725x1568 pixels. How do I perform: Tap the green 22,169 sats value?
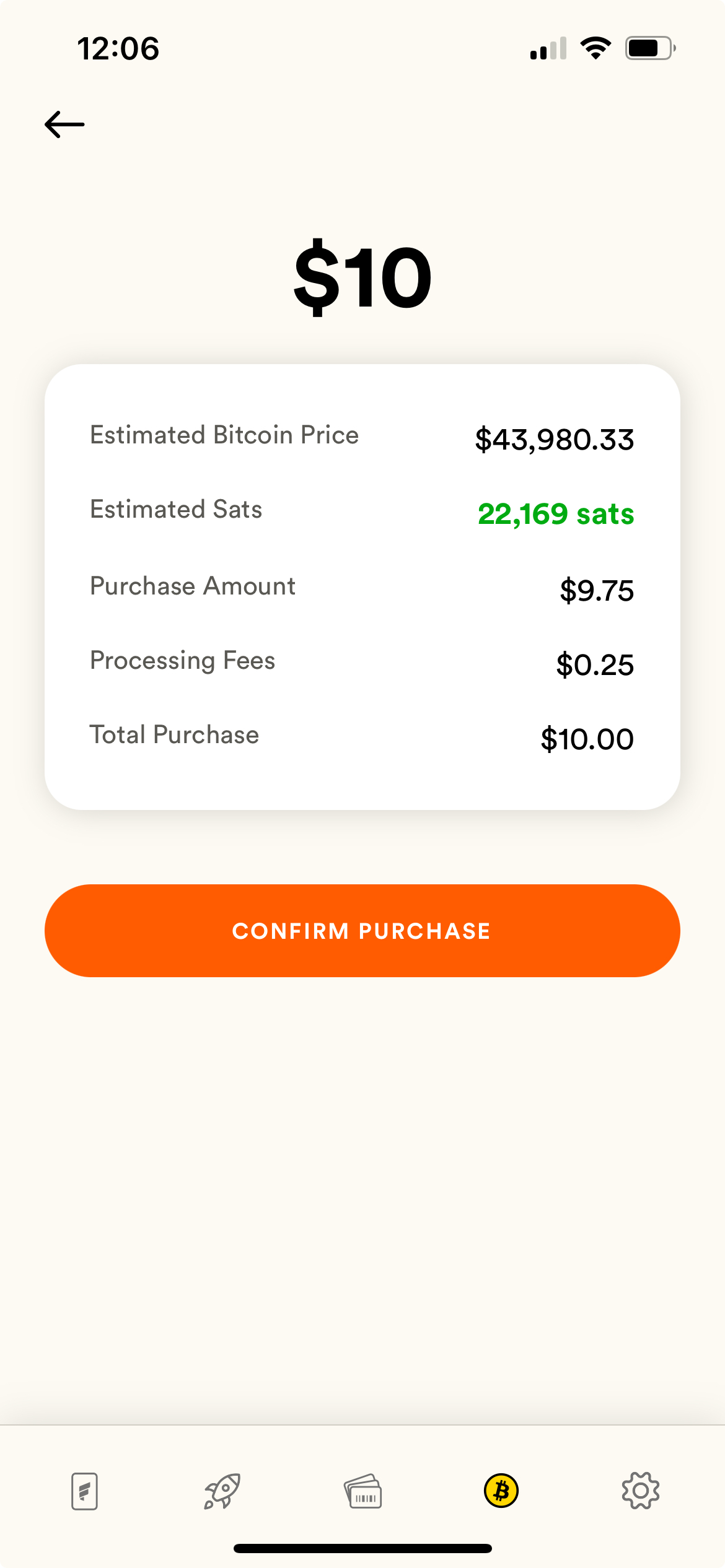[x=556, y=514]
